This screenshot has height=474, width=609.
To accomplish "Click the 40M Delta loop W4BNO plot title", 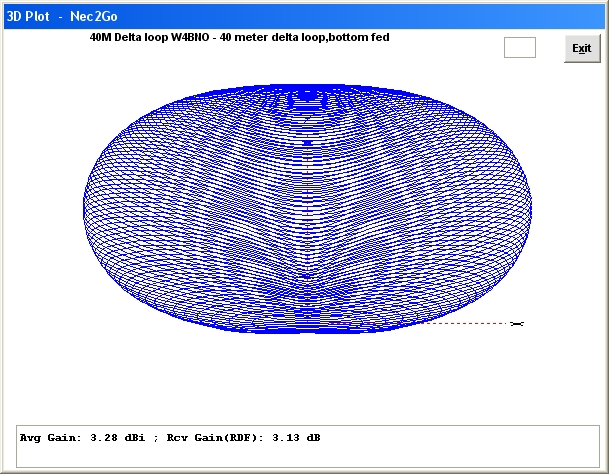I will pyautogui.click(x=239, y=37).
